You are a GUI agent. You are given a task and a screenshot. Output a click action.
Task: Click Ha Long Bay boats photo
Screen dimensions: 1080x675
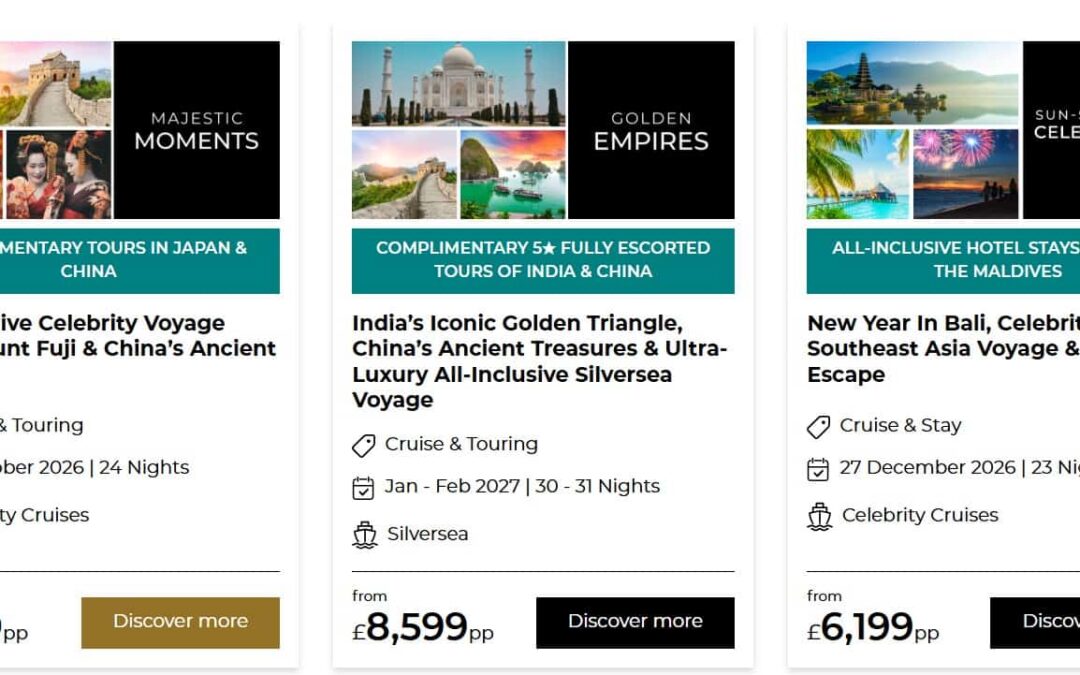click(x=512, y=174)
